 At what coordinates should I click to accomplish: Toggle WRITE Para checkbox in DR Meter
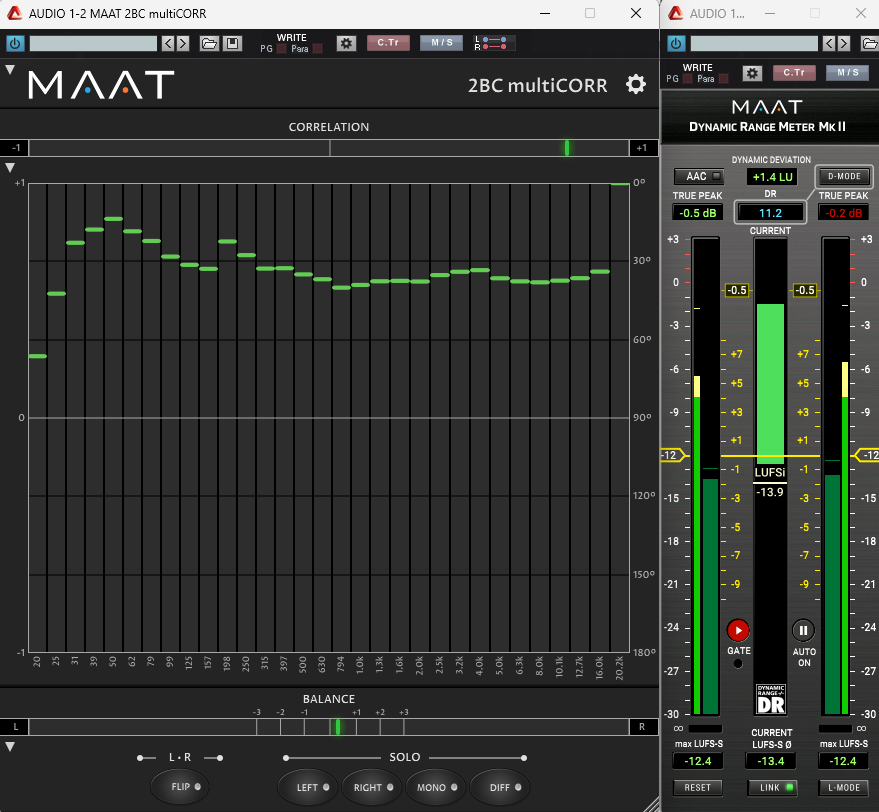pos(723,79)
